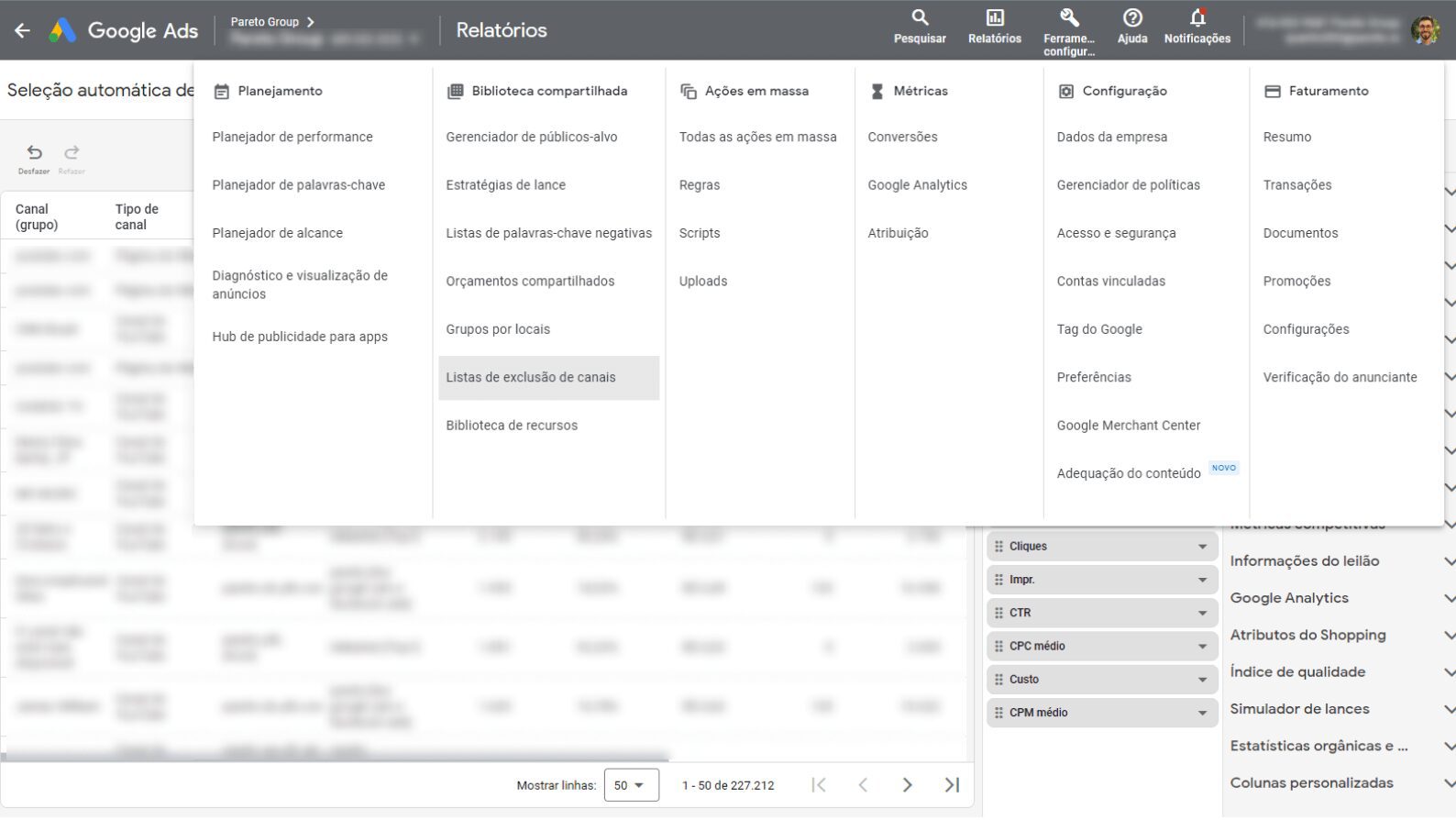
Task: Click the back arrow beside Google Ads logo
Action: [23, 30]
